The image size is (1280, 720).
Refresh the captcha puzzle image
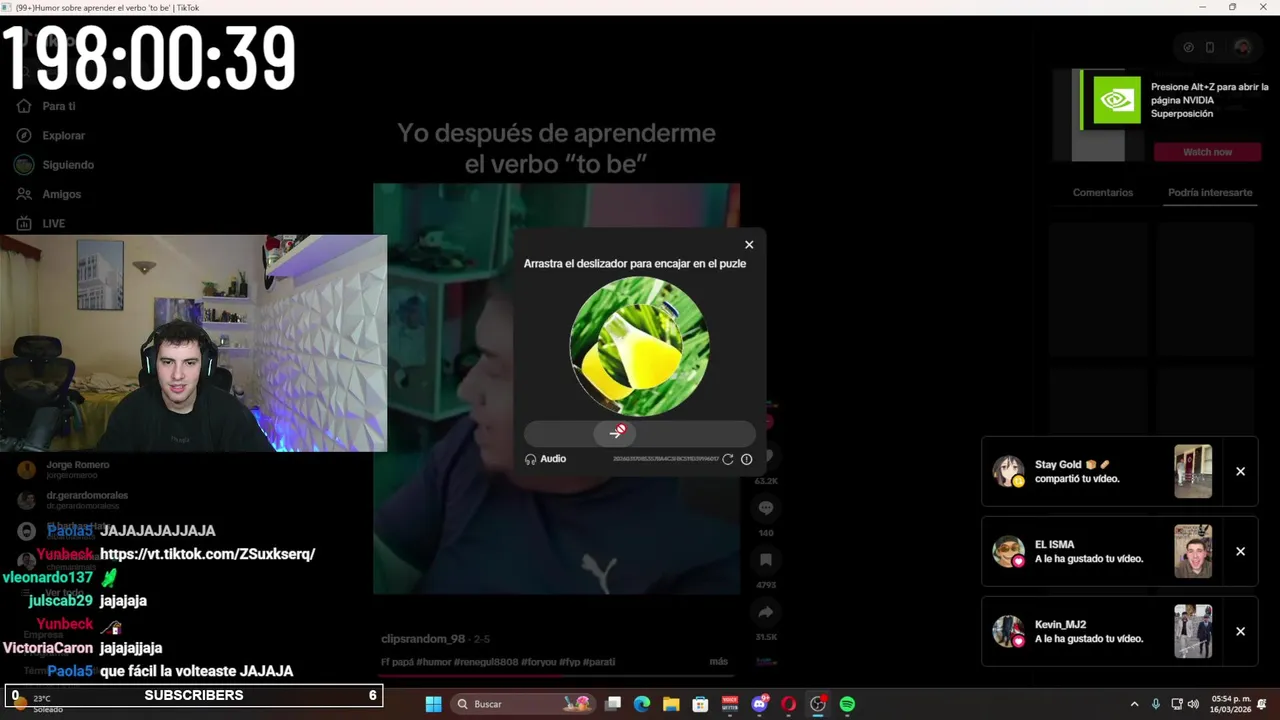(728, 459)
